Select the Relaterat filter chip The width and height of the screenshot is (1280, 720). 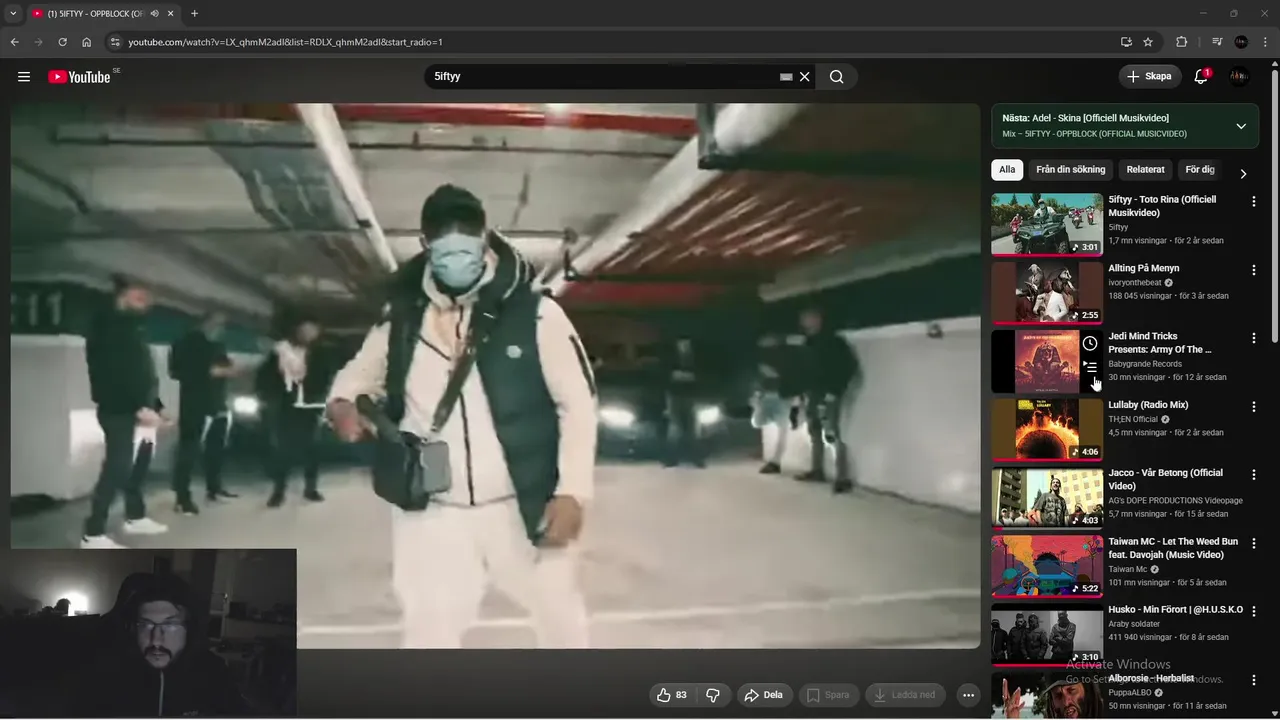(x=1145, y=170)
